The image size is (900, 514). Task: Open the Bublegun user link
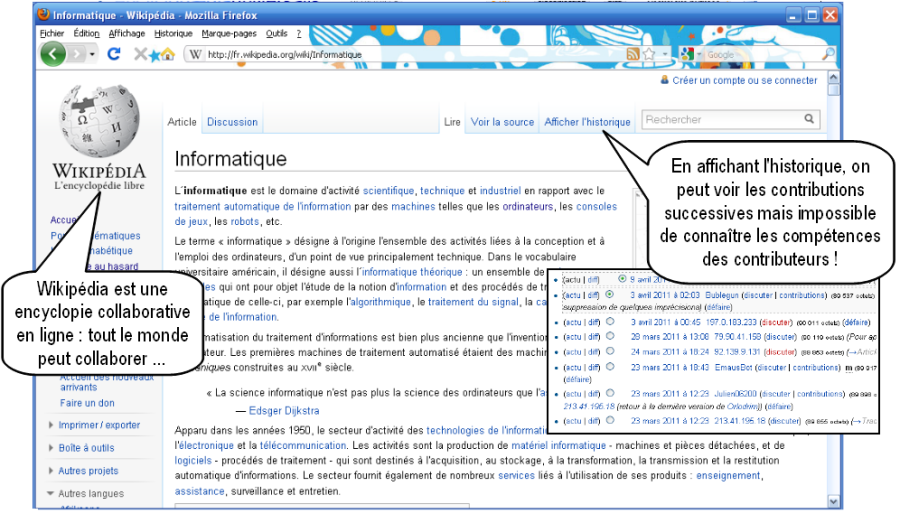pyautogui.click(x=721, y=295)
